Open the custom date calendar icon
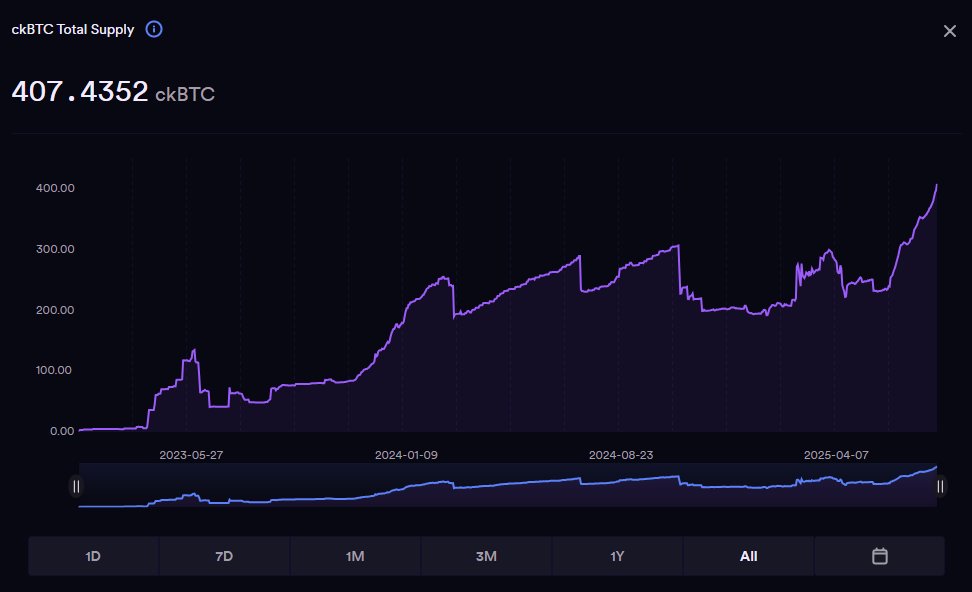The width and height of the screenshot is (972, 592). click(880, 556)
